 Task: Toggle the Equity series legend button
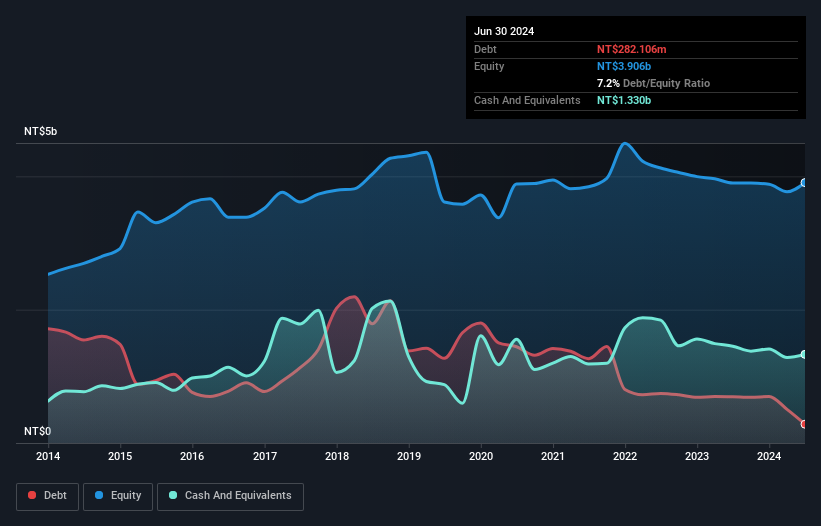coord(118,496)
